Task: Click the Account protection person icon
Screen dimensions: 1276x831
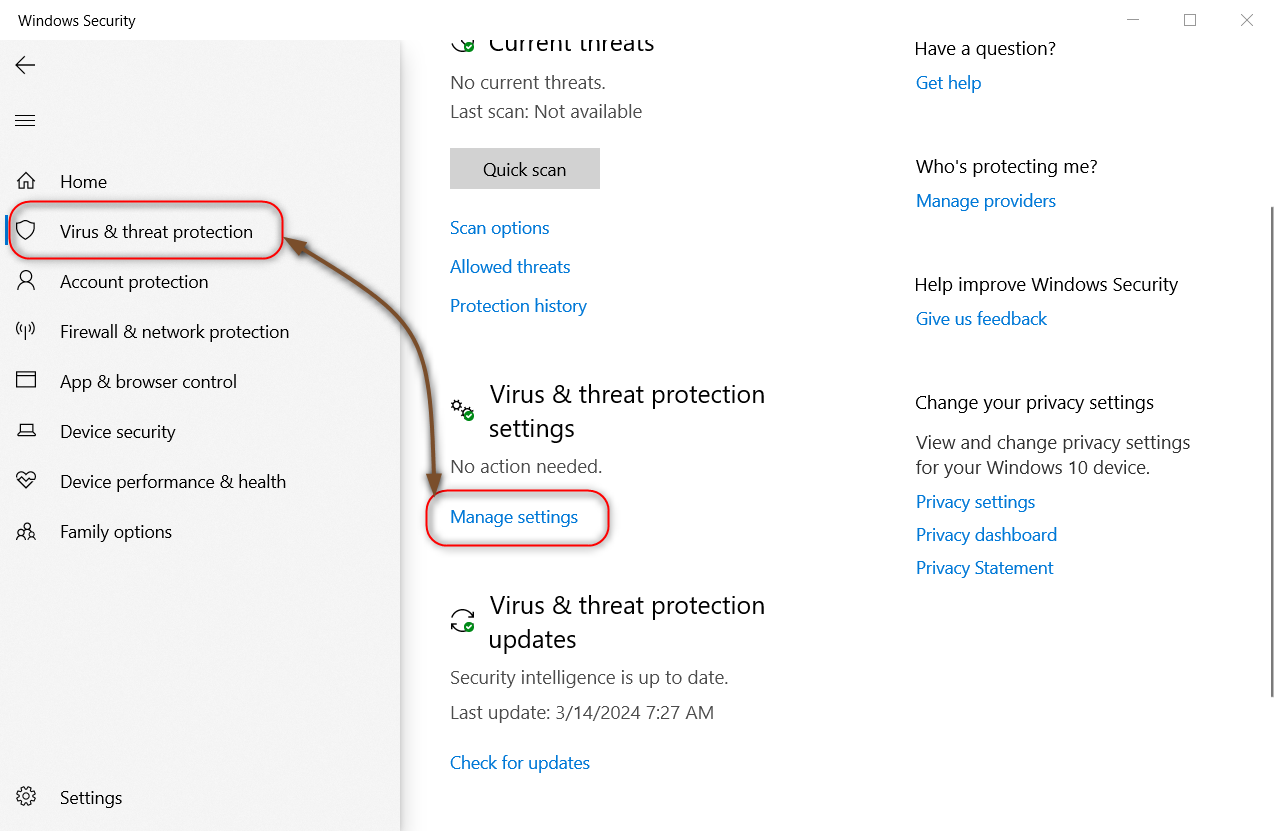Action: click(26, 281)
